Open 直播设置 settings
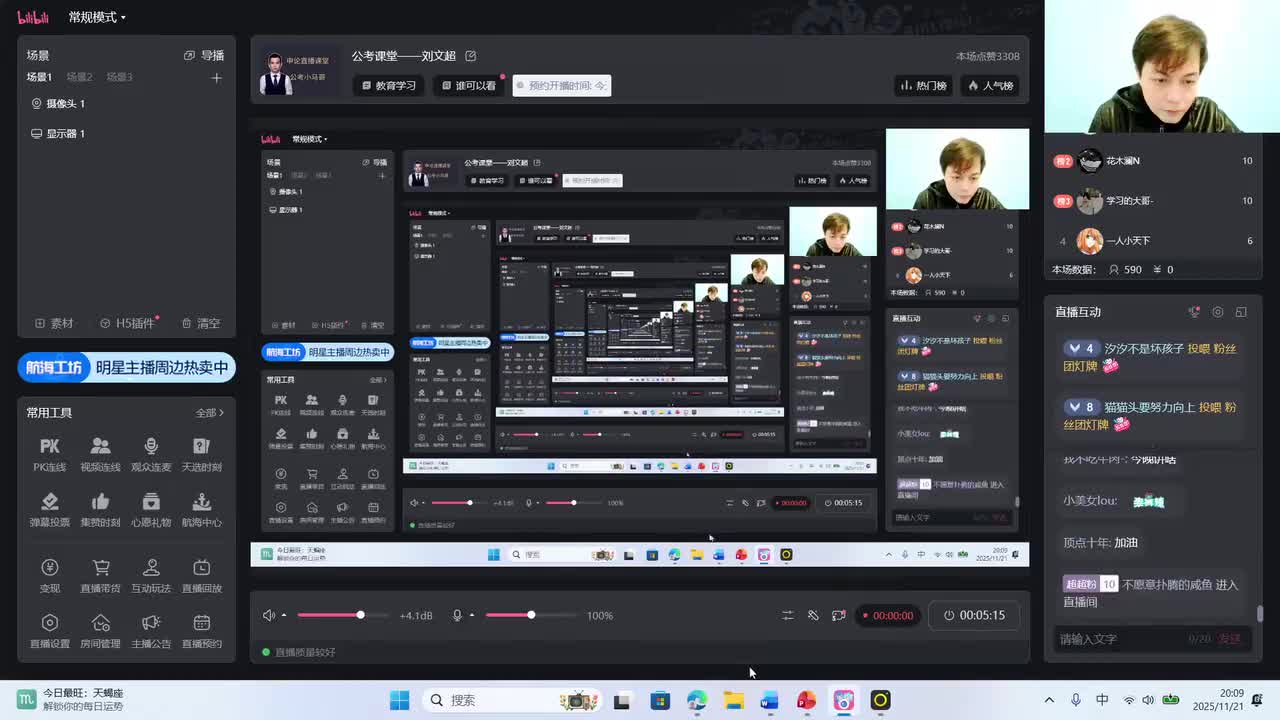This screenshot has height=720, width=1280. click(x=50, y=632)
